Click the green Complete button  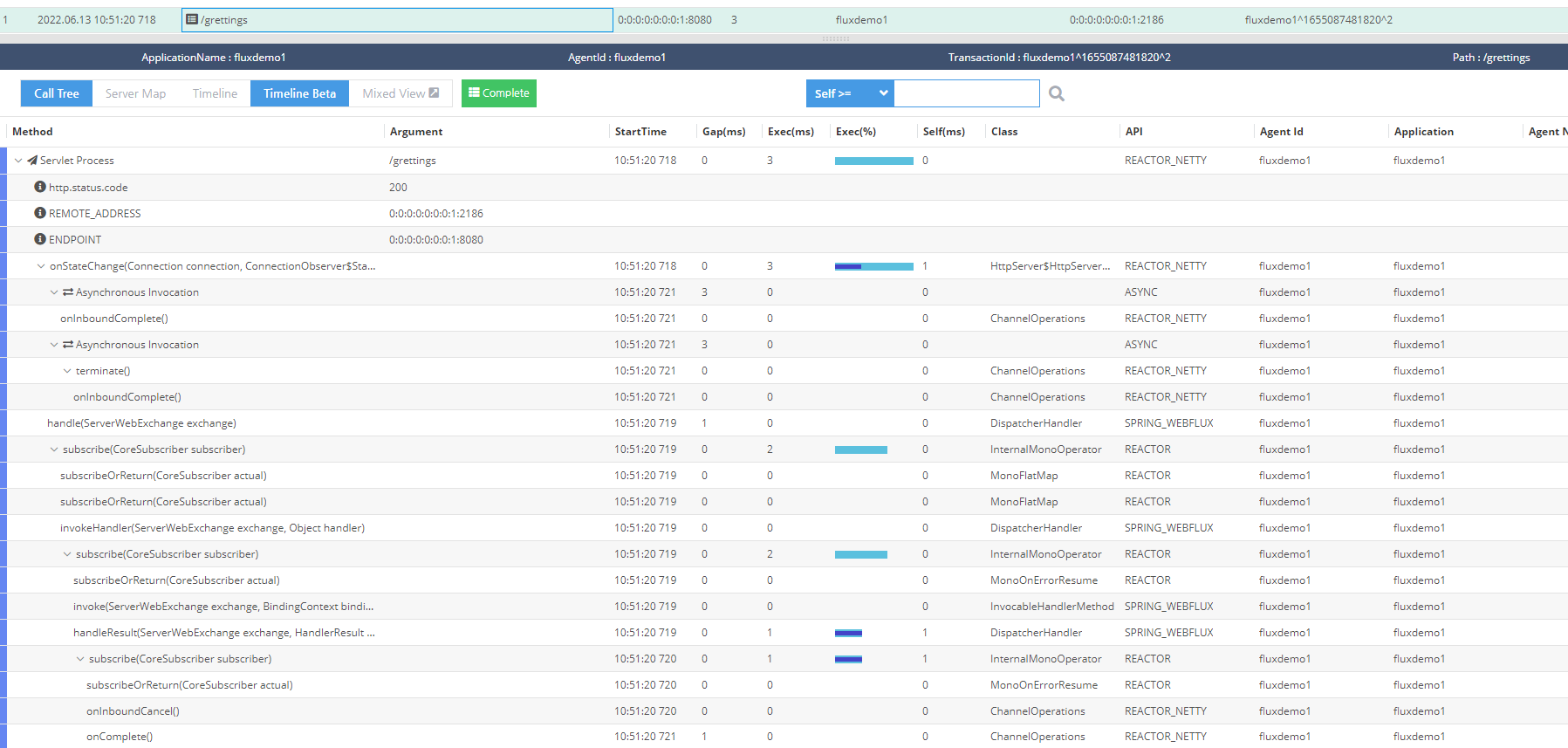(499, 93)
